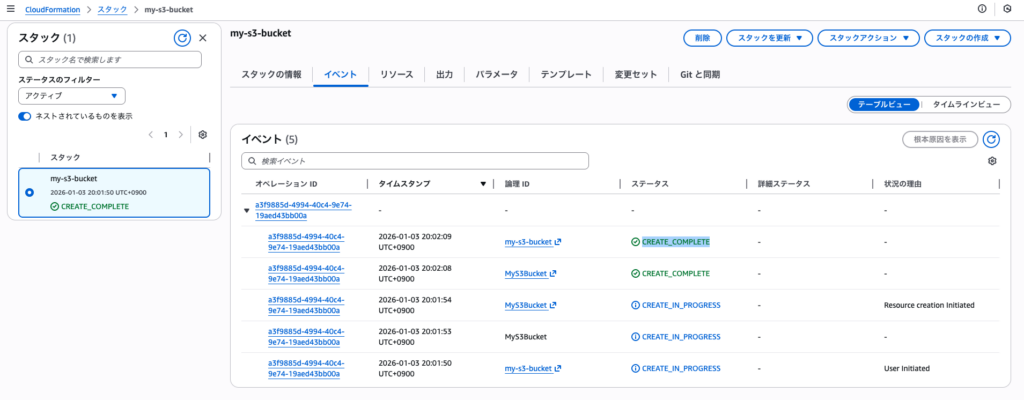Click the 削除 button
1024x400 pixels.
pyautogui.click(x=702, y=38)
